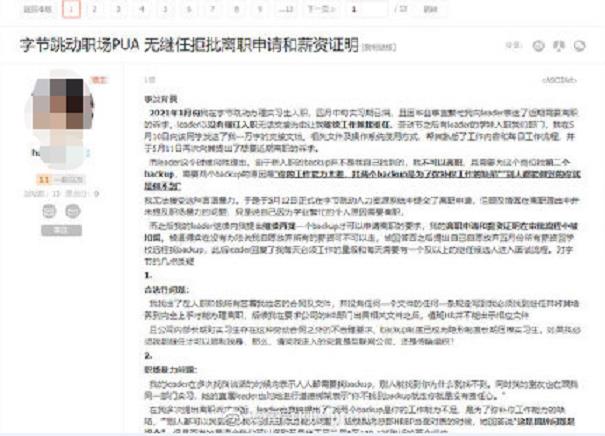Image resolution: width=605 pixels, height=436 pixels.
Task: Jump to page 5 in pagination
Action: point(167,10)
